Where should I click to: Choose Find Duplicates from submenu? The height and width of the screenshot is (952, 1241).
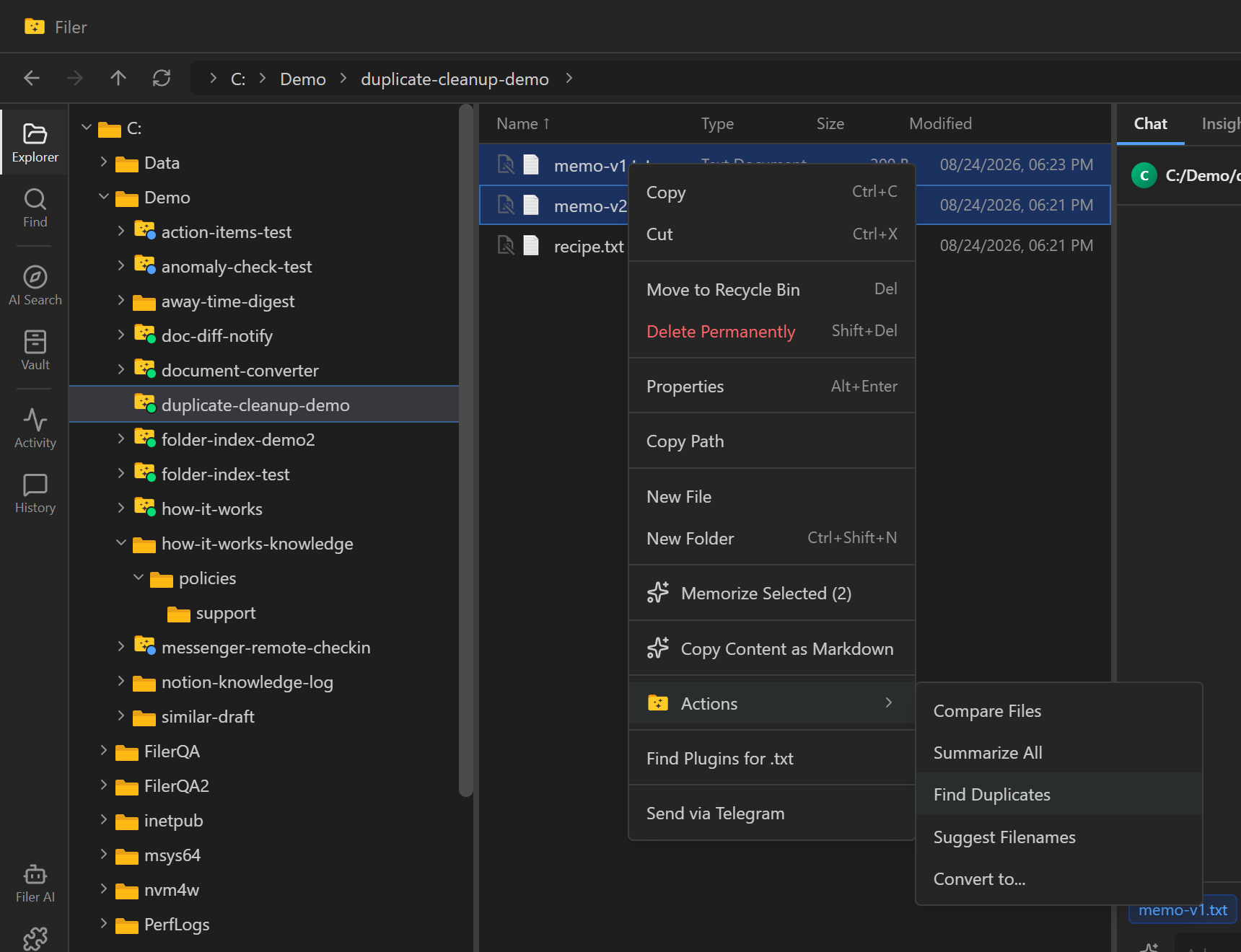[1059, 794]
